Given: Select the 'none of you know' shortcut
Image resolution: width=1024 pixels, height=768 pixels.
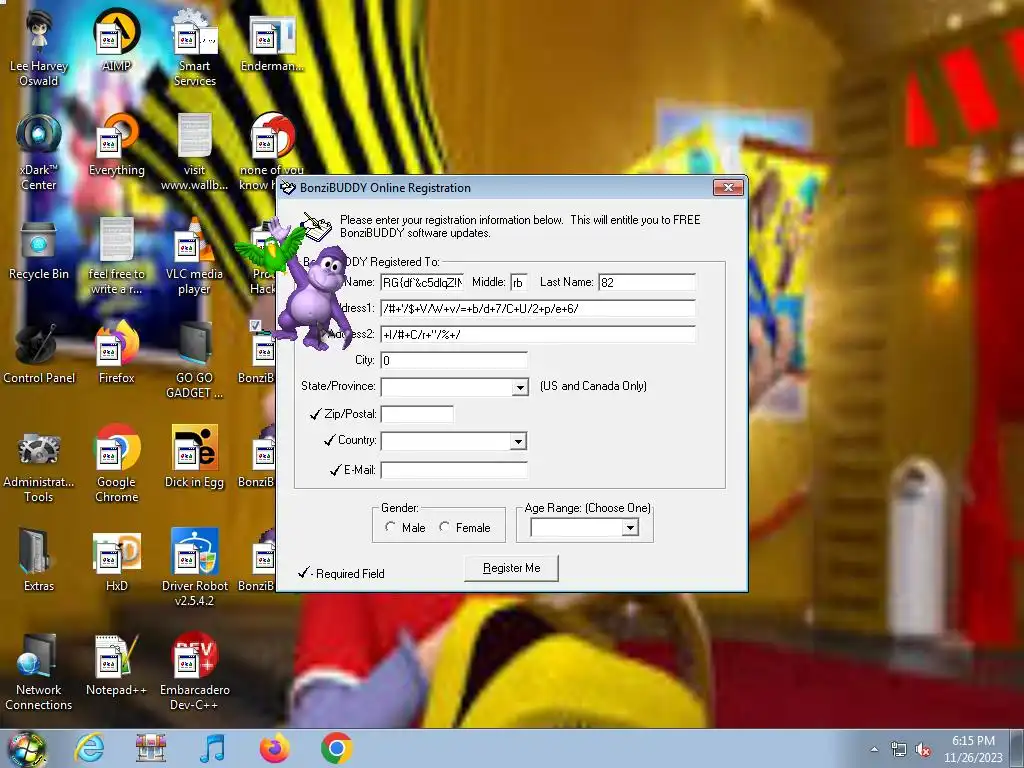Looking at the screenshot, I should [272, 152].
